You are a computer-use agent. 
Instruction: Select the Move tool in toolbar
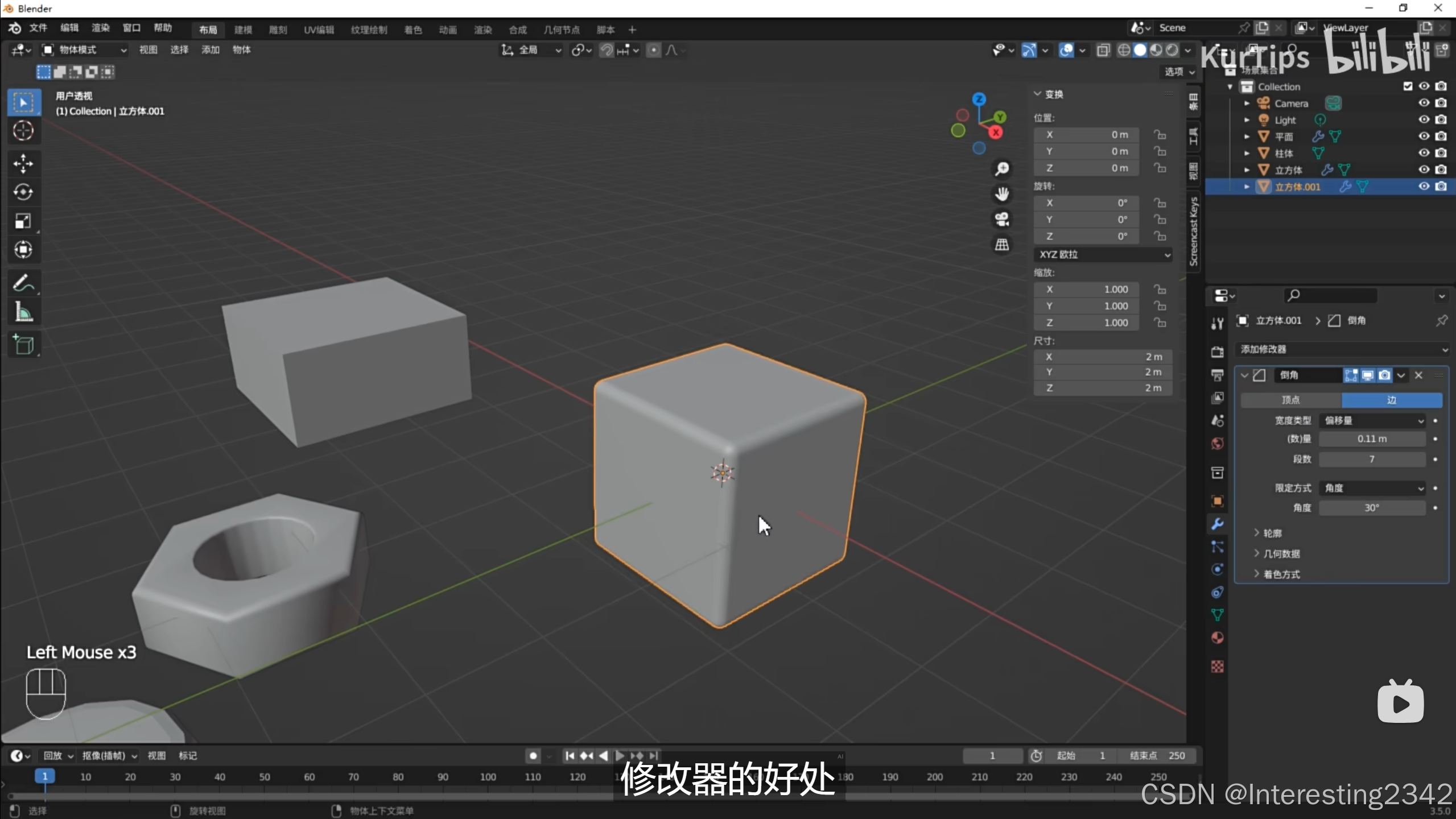click(23, 164)
